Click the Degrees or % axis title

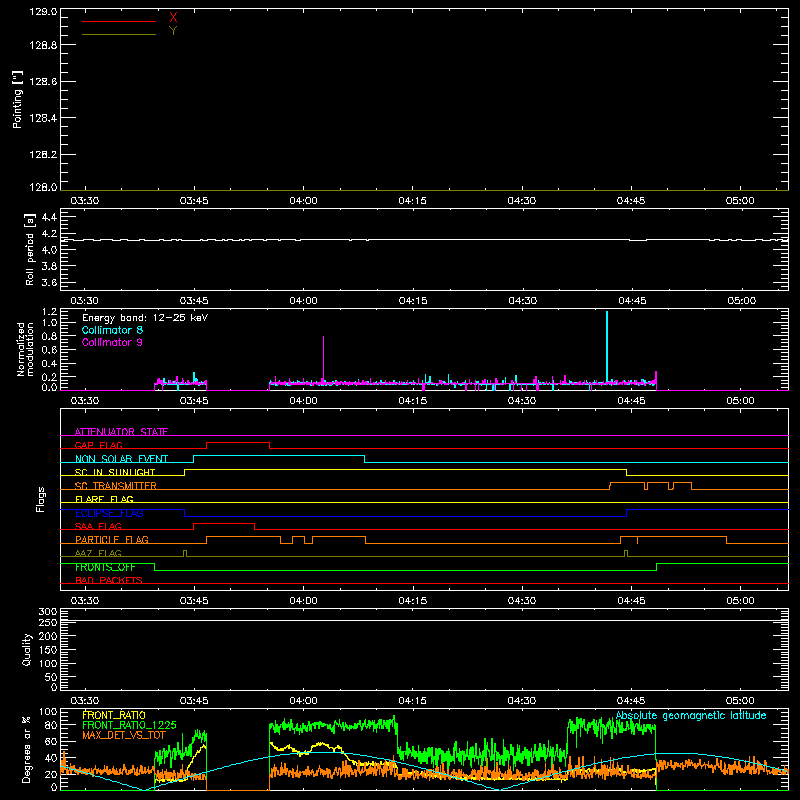tap(26, 749)
